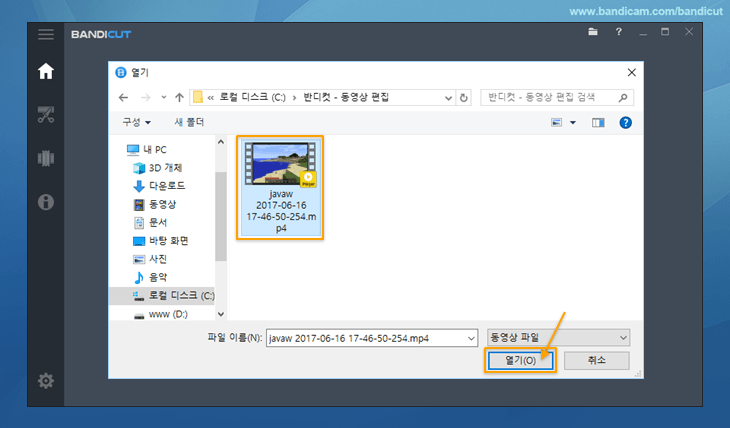Click the 취소 button
The width and height of the screenshot is (730, 428).
pyautogui.click(x=596, y=360)
